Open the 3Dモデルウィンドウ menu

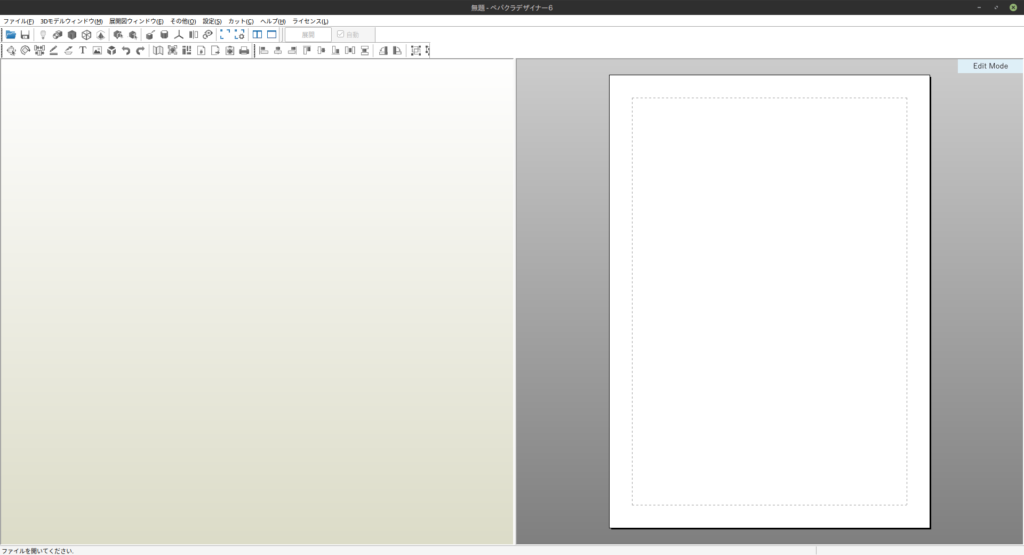71,21
